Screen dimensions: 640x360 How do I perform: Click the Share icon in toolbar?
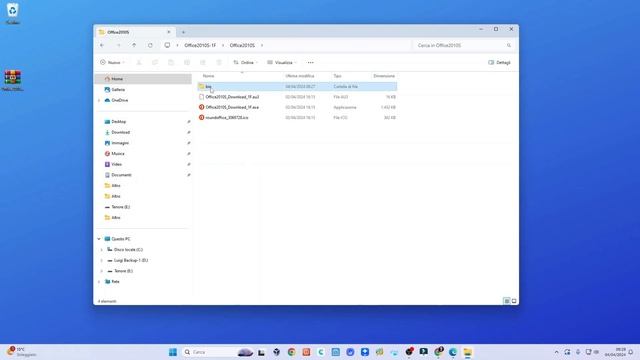[203, 62]
